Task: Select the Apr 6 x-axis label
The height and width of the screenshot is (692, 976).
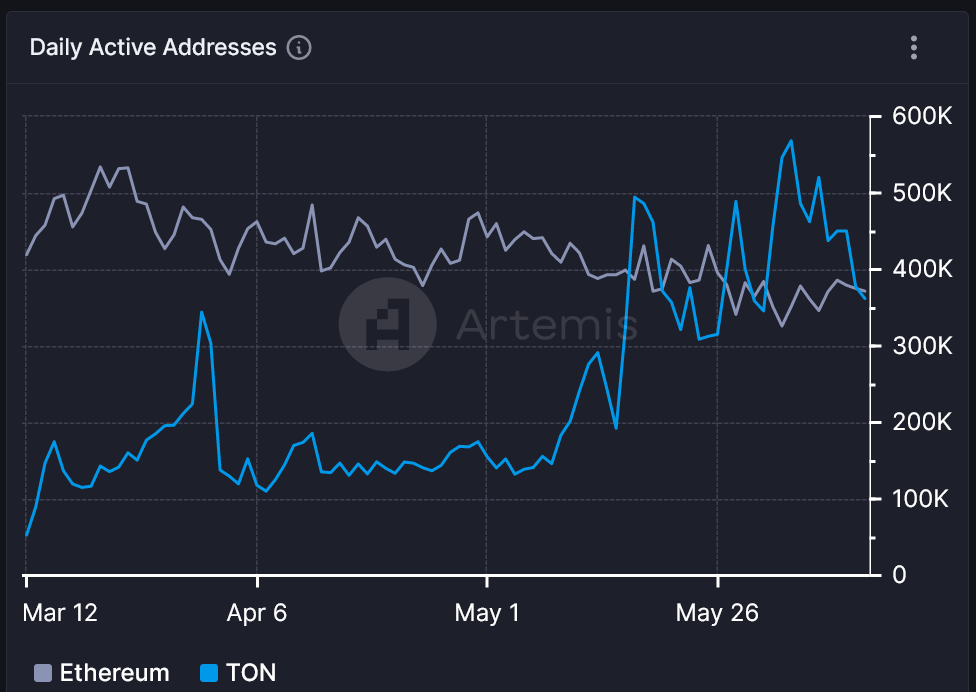Action: 256,613
